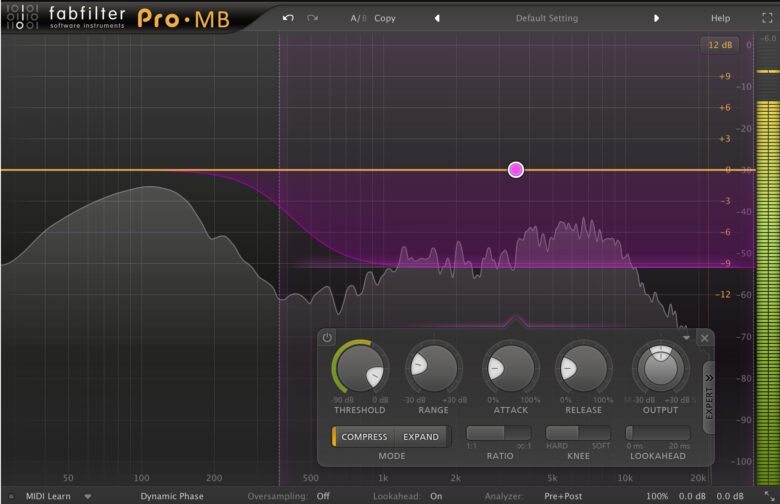
Task: Click the 500 frequency label
Action: coord(310,478)
